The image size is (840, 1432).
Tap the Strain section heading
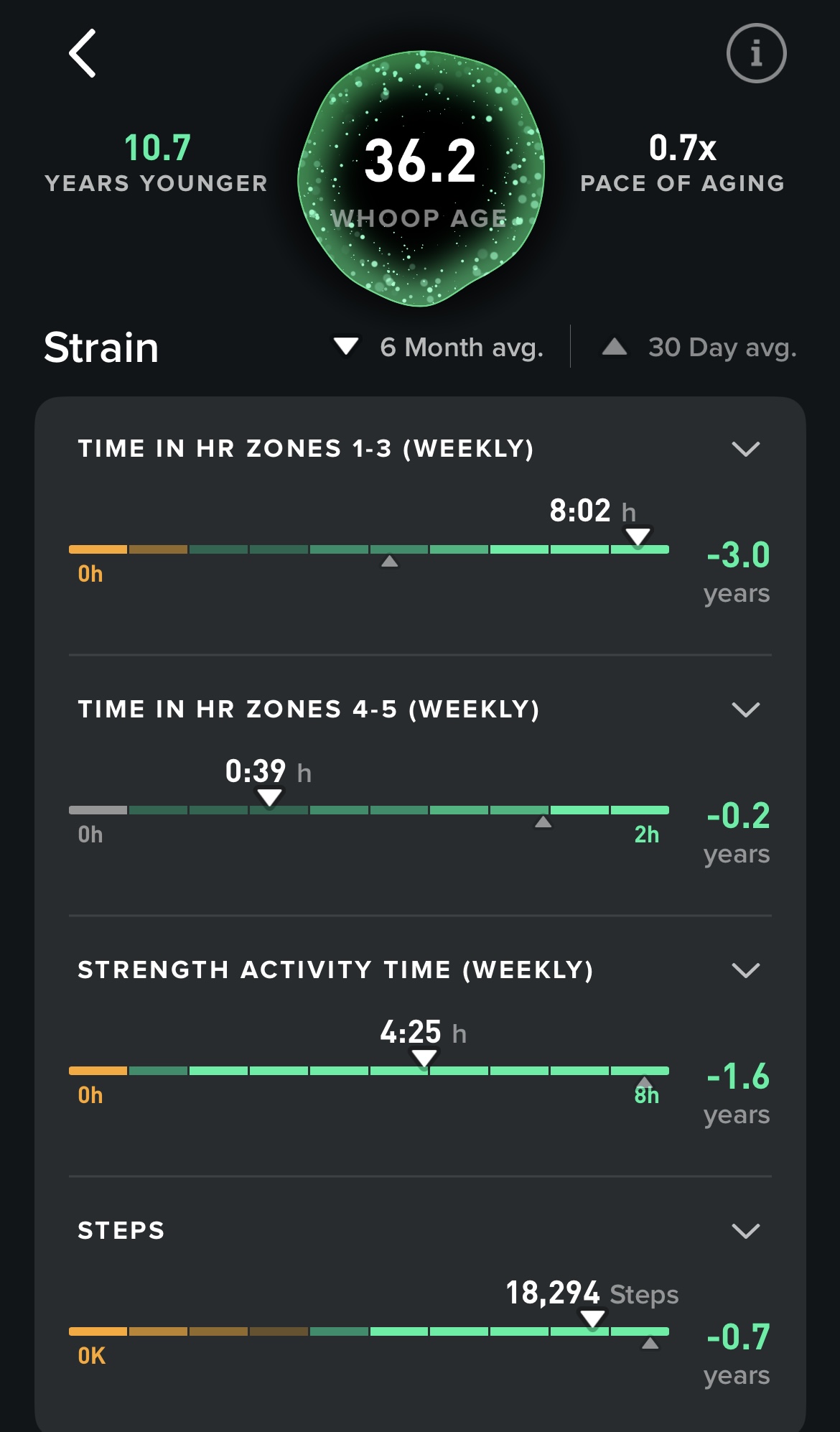tap(101, 348)
